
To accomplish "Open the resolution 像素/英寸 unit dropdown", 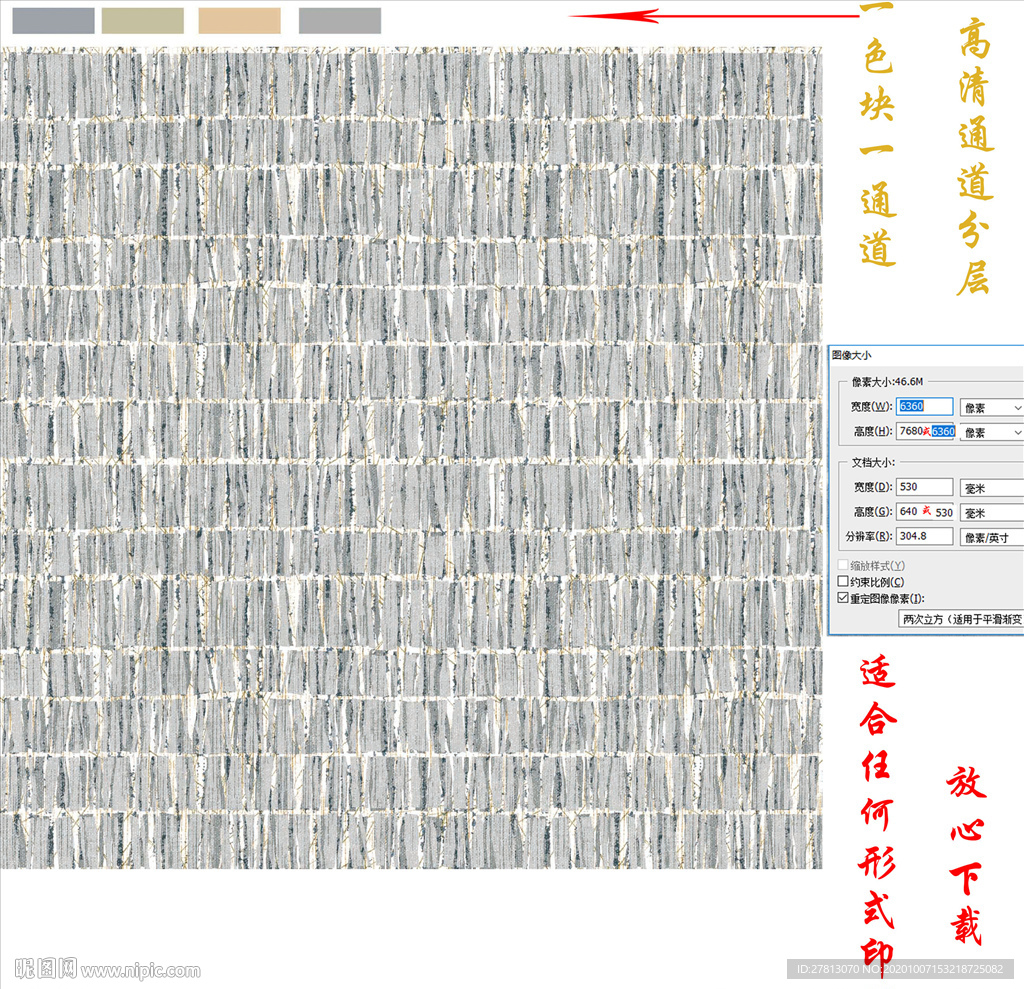I will (x=991, y=537).
